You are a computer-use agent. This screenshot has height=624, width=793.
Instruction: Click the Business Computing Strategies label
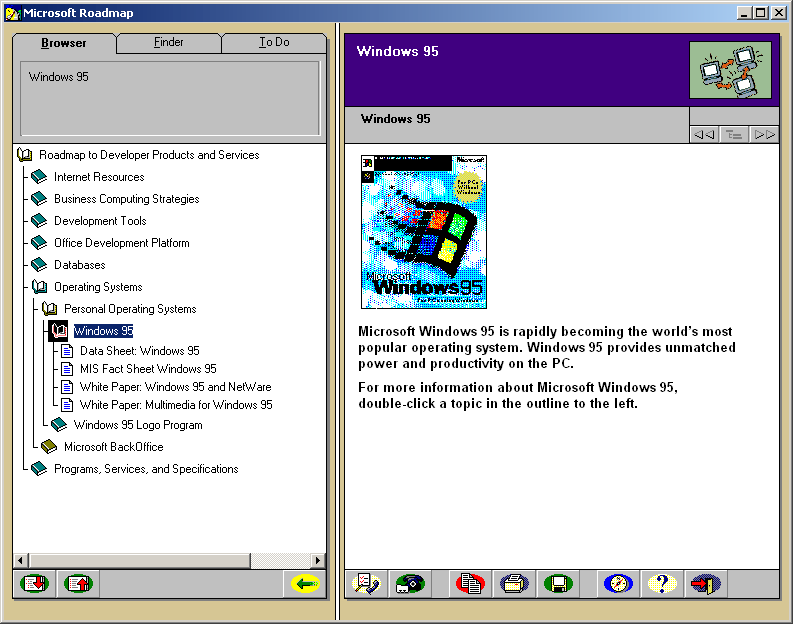[x=126, y=199]
